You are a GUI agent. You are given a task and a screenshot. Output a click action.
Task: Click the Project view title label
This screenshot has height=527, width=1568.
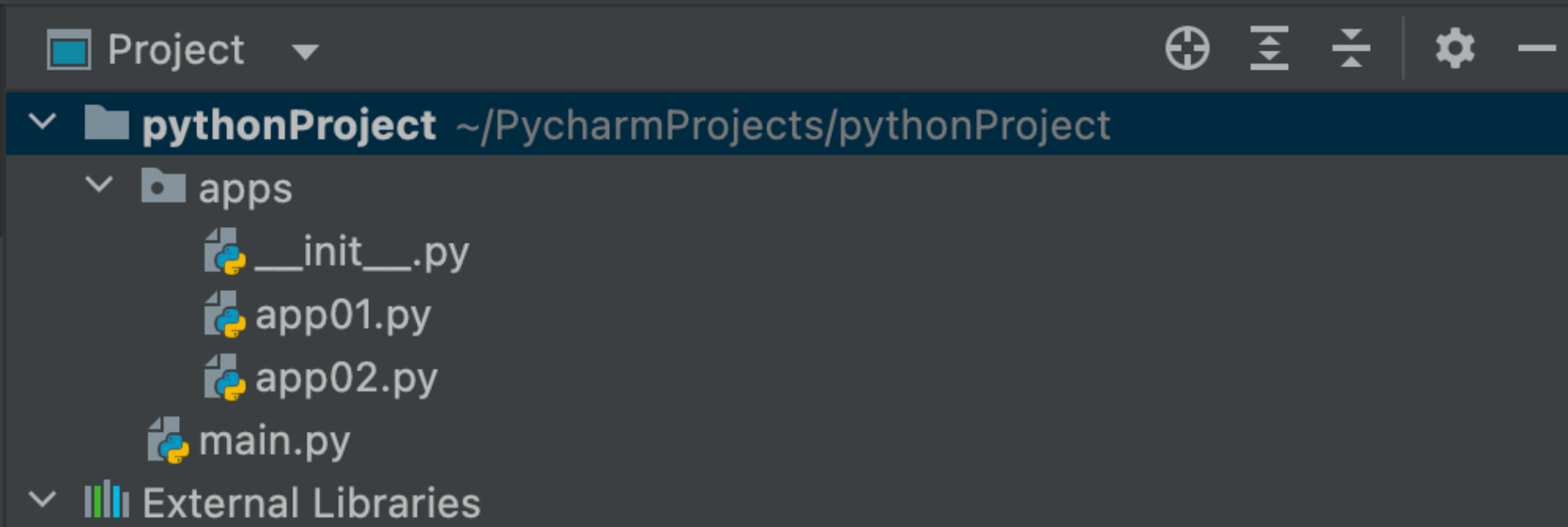tap(176, 50)
